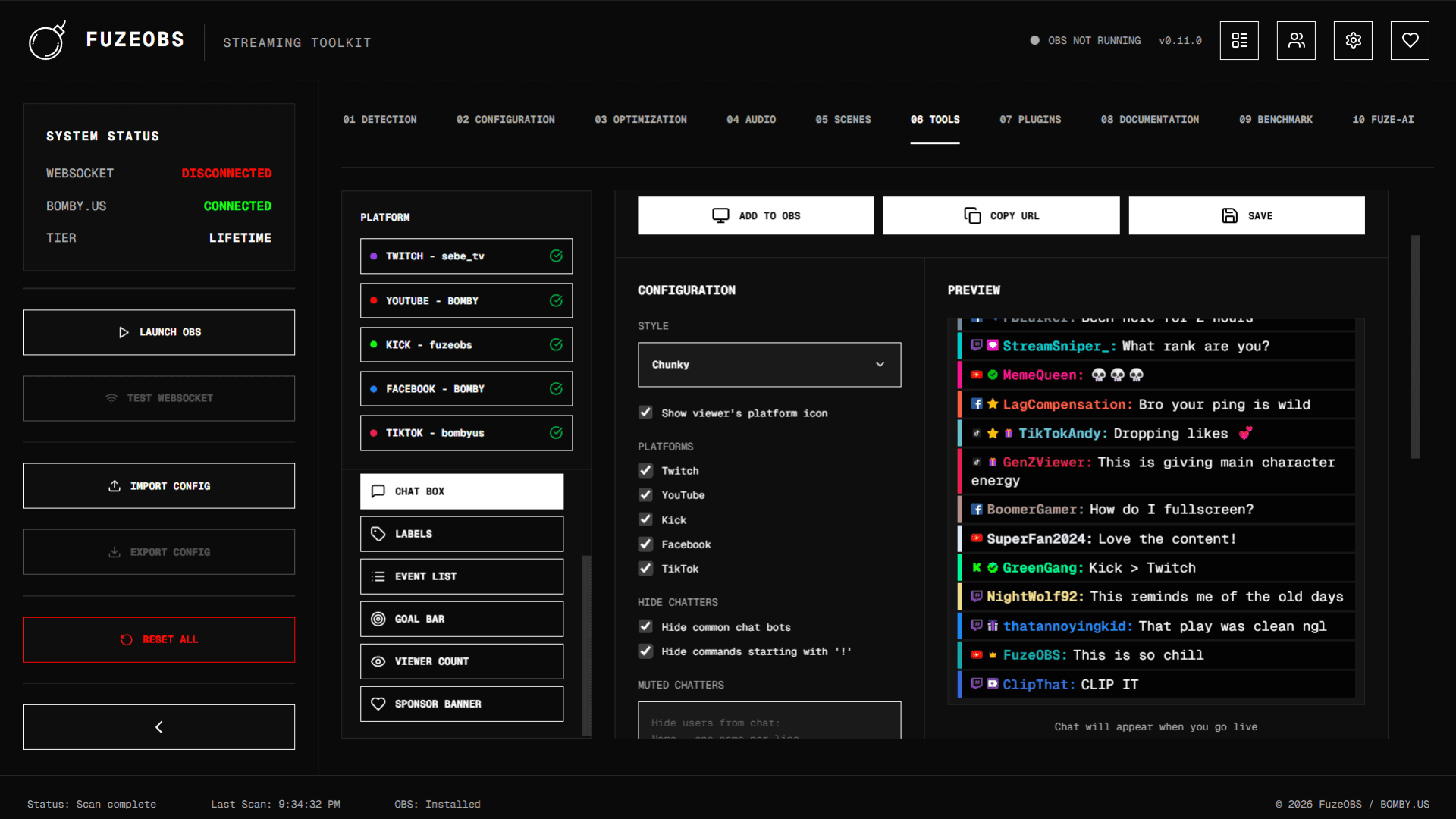Check TWITCH - sebe_tv connection status badge
The height and width of the screenshot is (819, 1456).
coord(556,256)
